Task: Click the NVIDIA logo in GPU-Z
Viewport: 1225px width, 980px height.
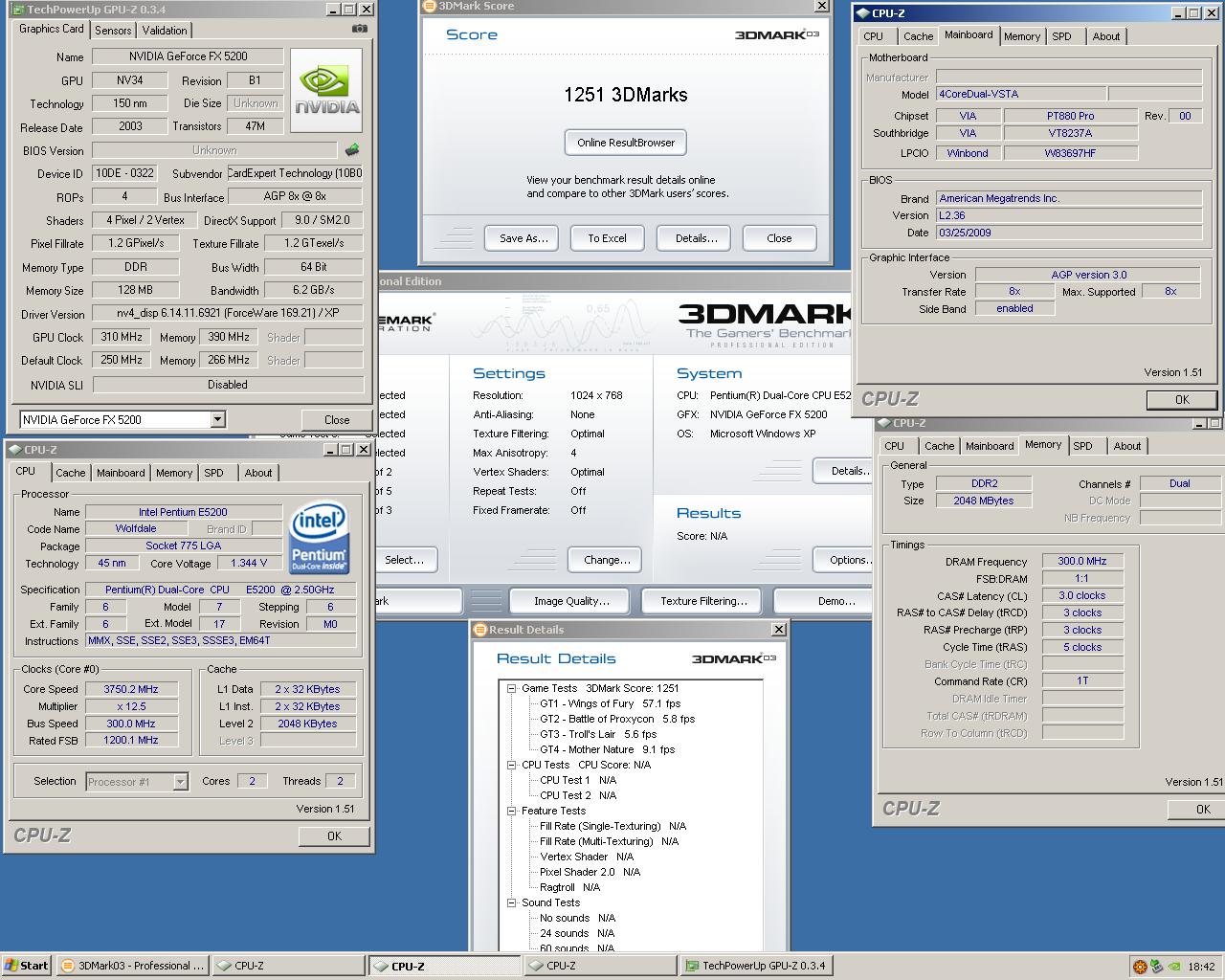Action: pos(326,91)
